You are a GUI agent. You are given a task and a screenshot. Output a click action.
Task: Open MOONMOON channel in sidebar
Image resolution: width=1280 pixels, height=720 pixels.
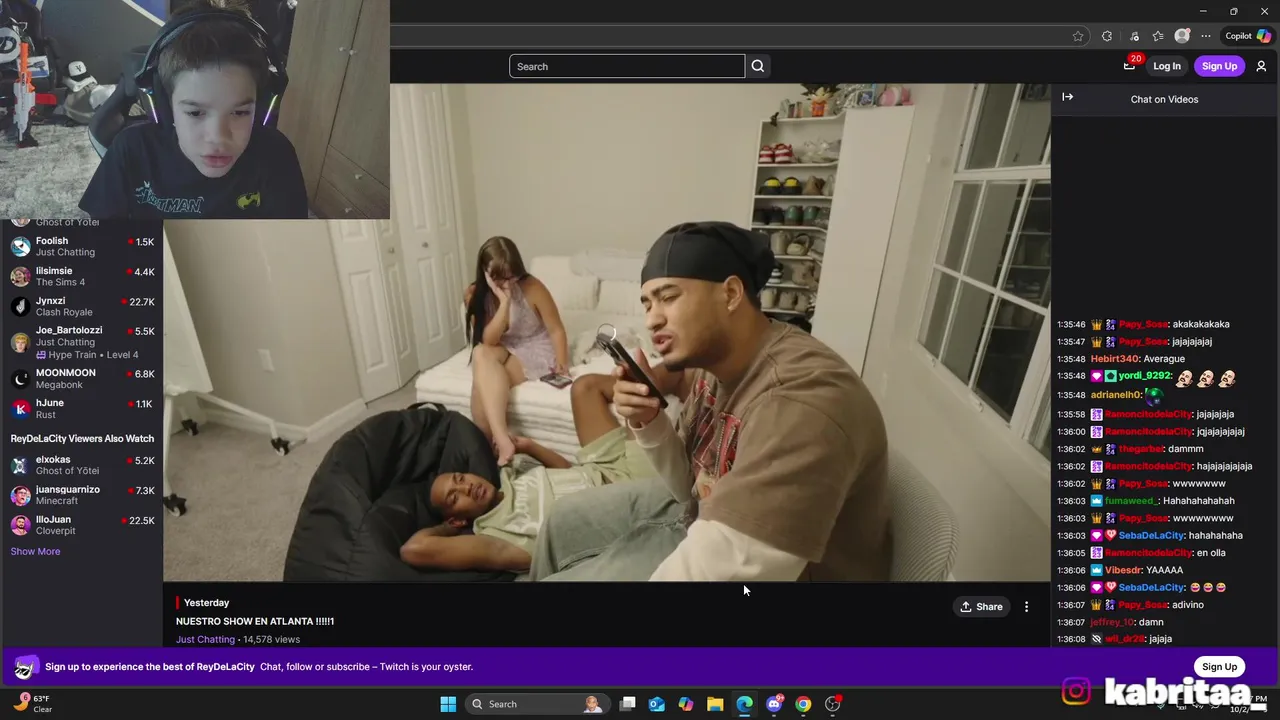click(x=82, y=378)
